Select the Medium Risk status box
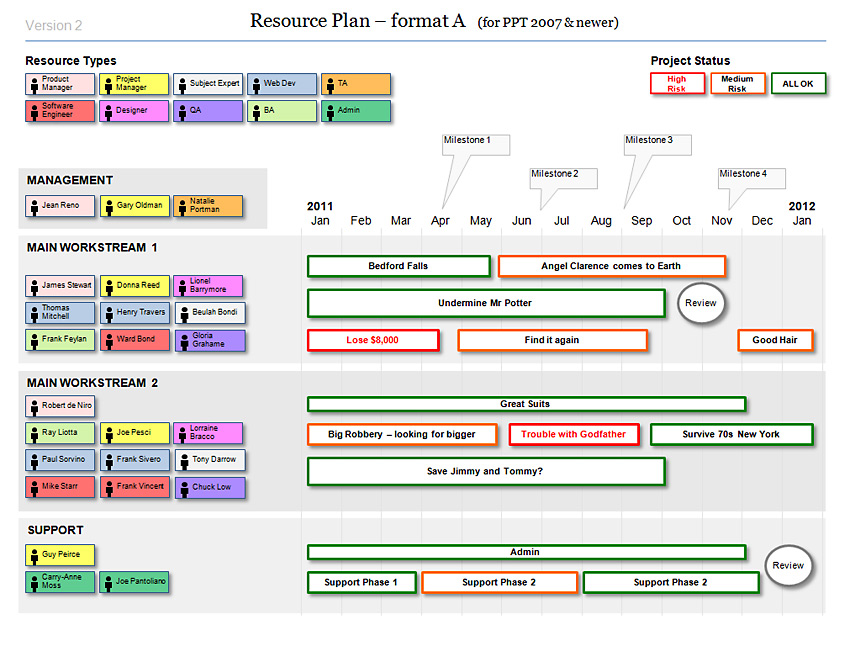Screen dimensions: 850x646 point(737,84)
